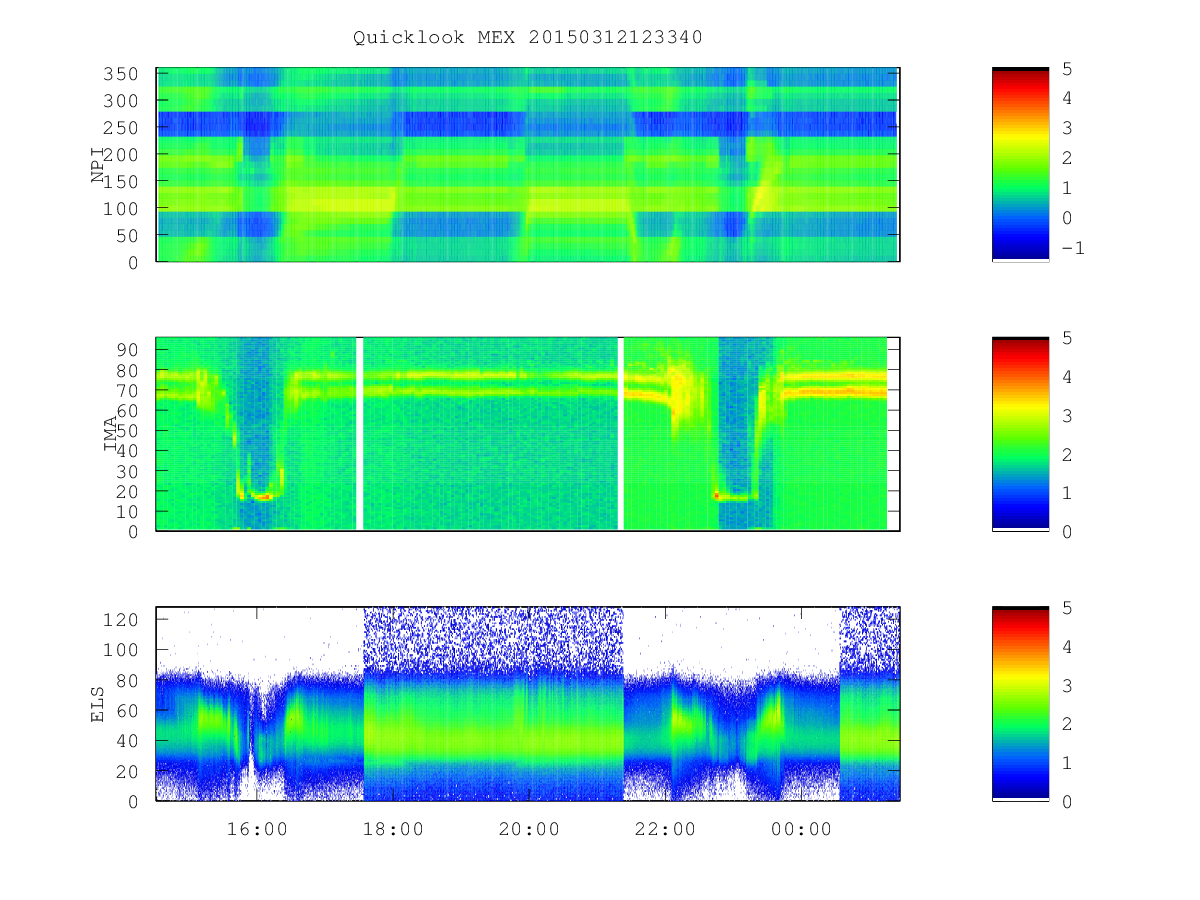Click the 5 label on ELS color scale
The width and height of the screenshot is (1200, 900).
tap(1067, 606)
